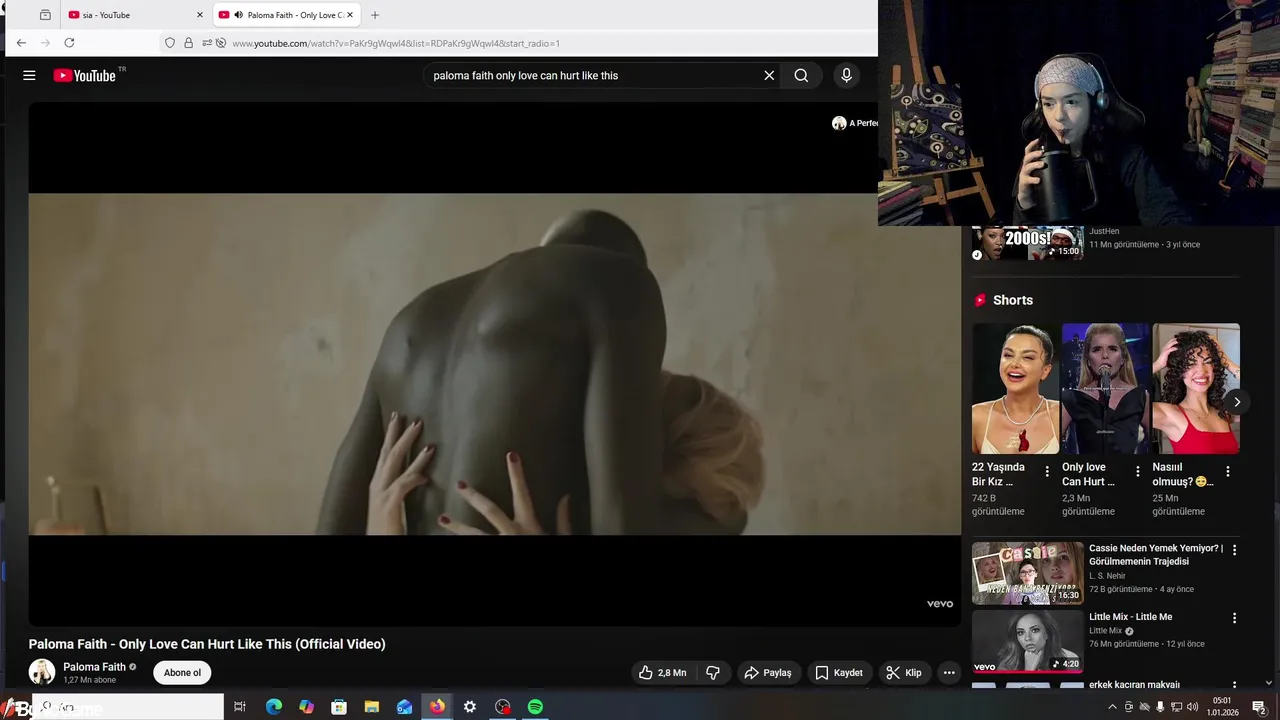1280x720 pixels.
Task: Go to YouTube home via logo
Action: [85, 75]
